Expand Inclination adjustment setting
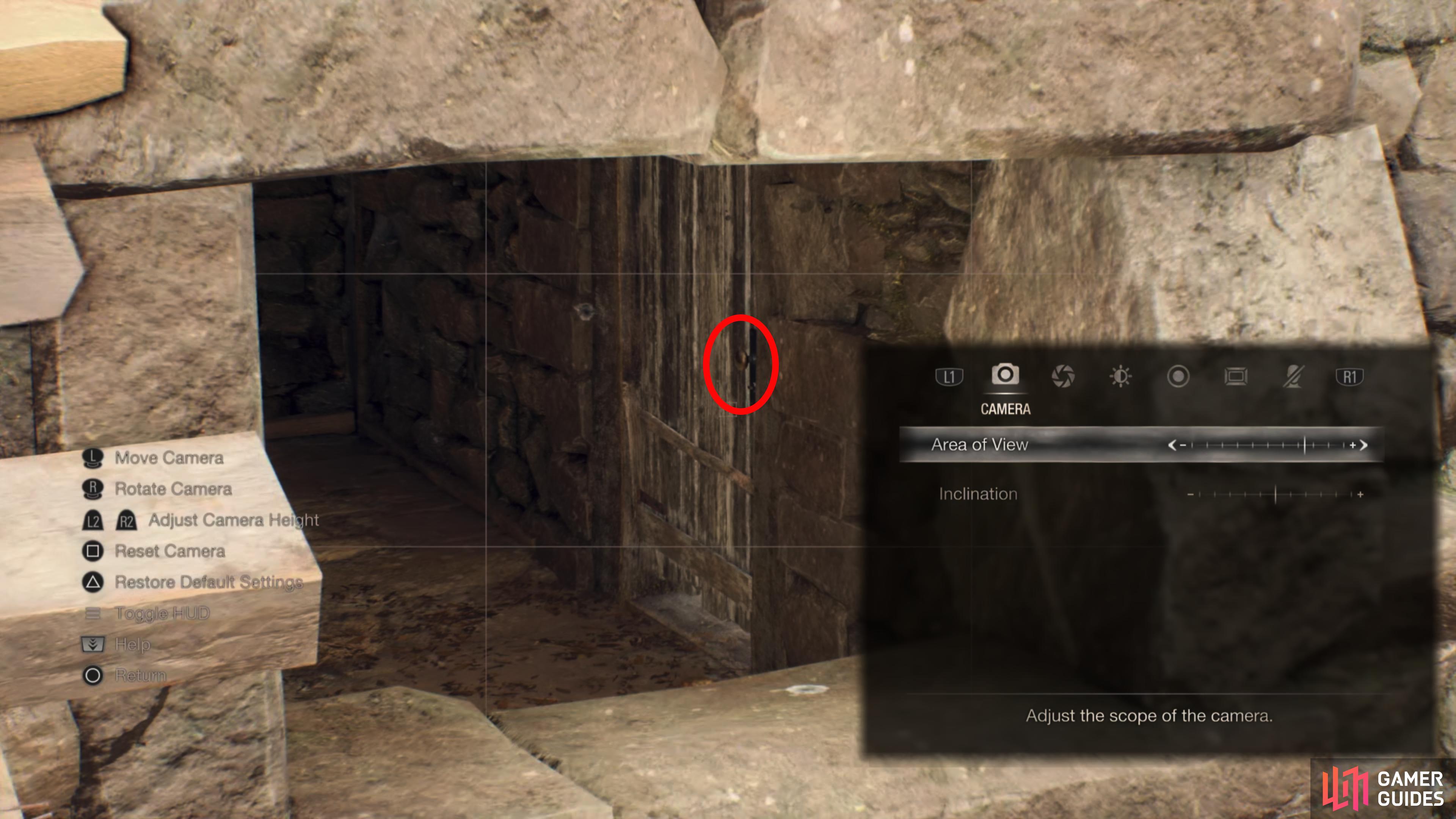Screen dimensions: 1456x819 pyautogui.click(x=1362, y=493)
